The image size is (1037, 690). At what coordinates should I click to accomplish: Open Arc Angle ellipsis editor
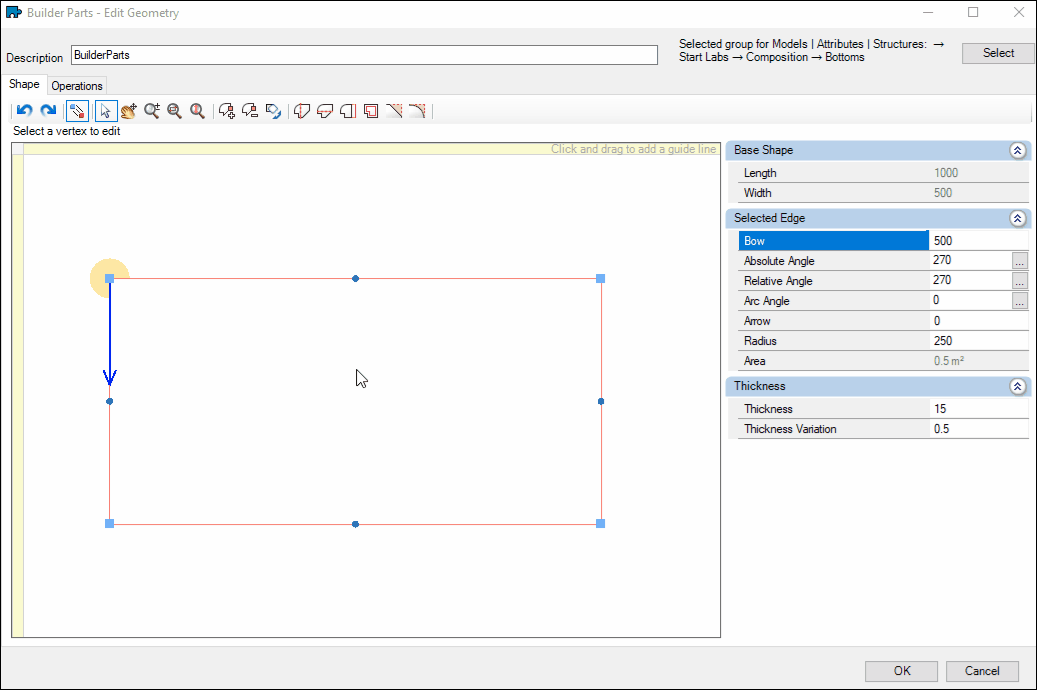coord(1020,301)
